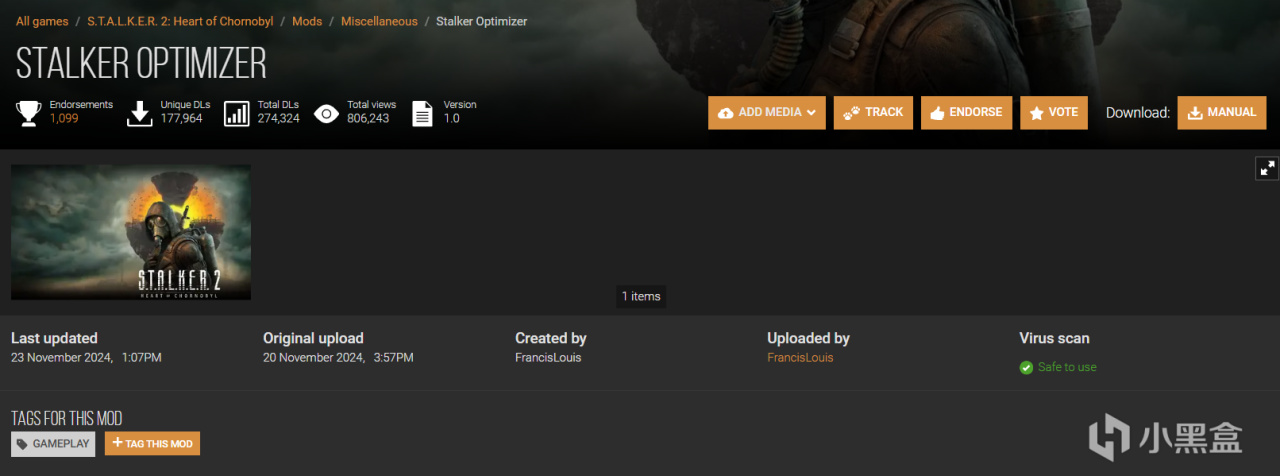Click the total views value 806,243

[x=368, y=119]
